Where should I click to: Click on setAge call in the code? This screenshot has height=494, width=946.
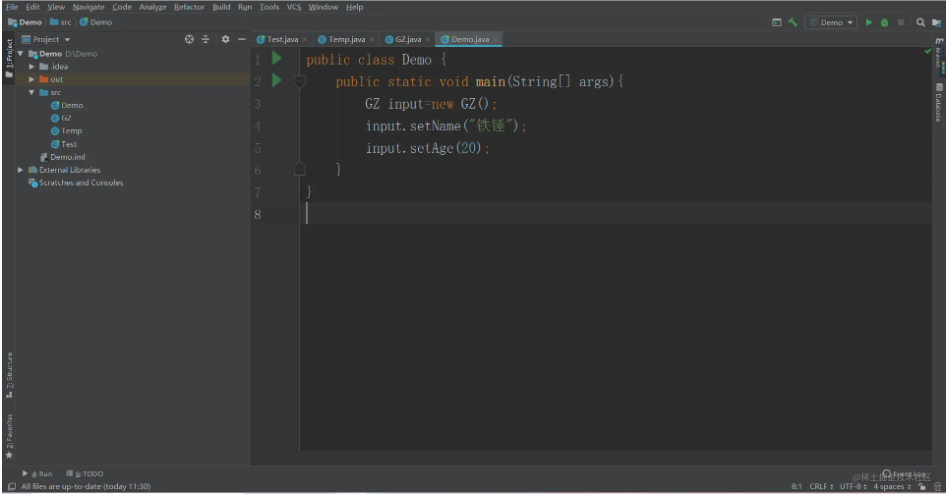coord(431,148)
